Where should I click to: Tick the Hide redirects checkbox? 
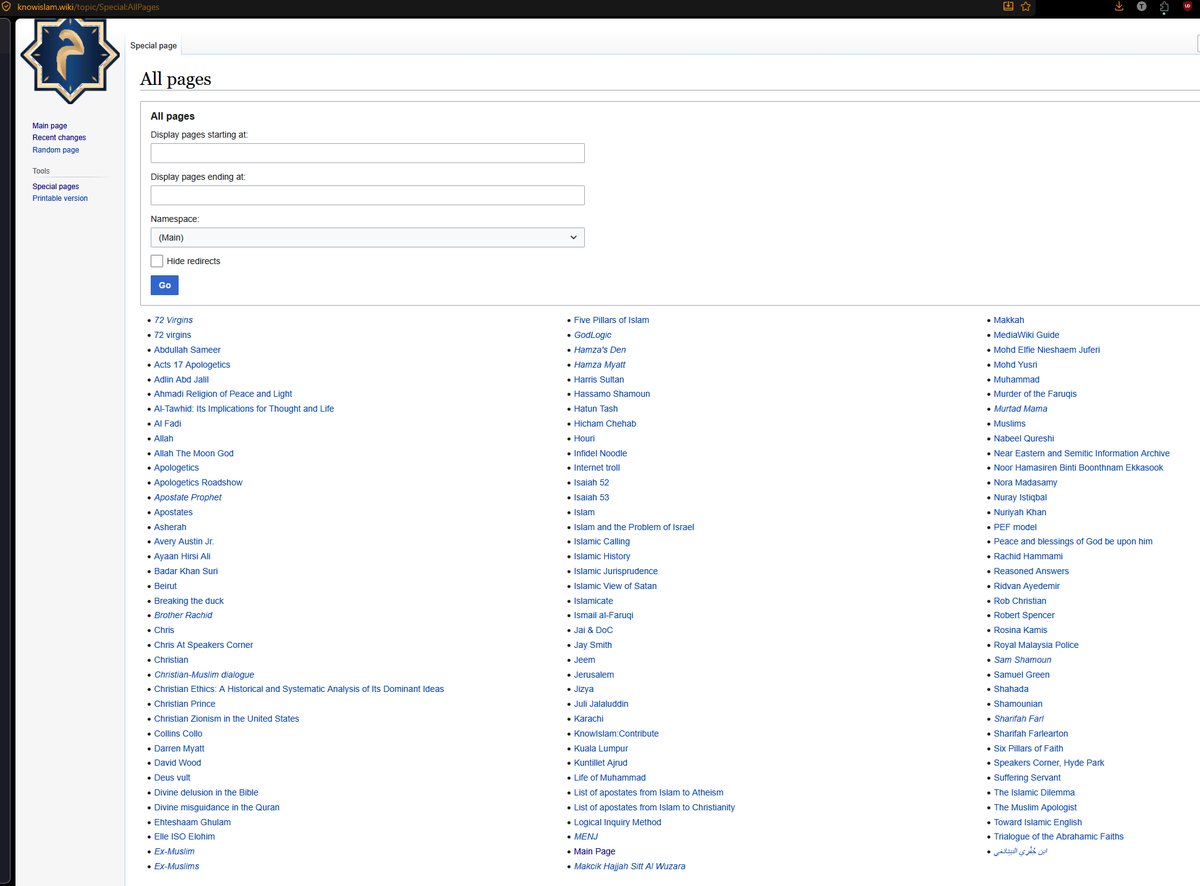pyautogui.click(x=157, y=261)
